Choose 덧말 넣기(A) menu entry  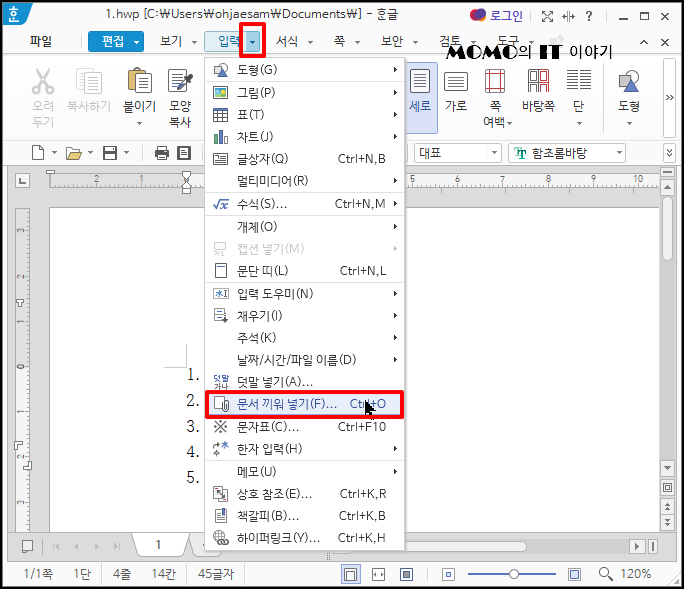tap(304, 382)
